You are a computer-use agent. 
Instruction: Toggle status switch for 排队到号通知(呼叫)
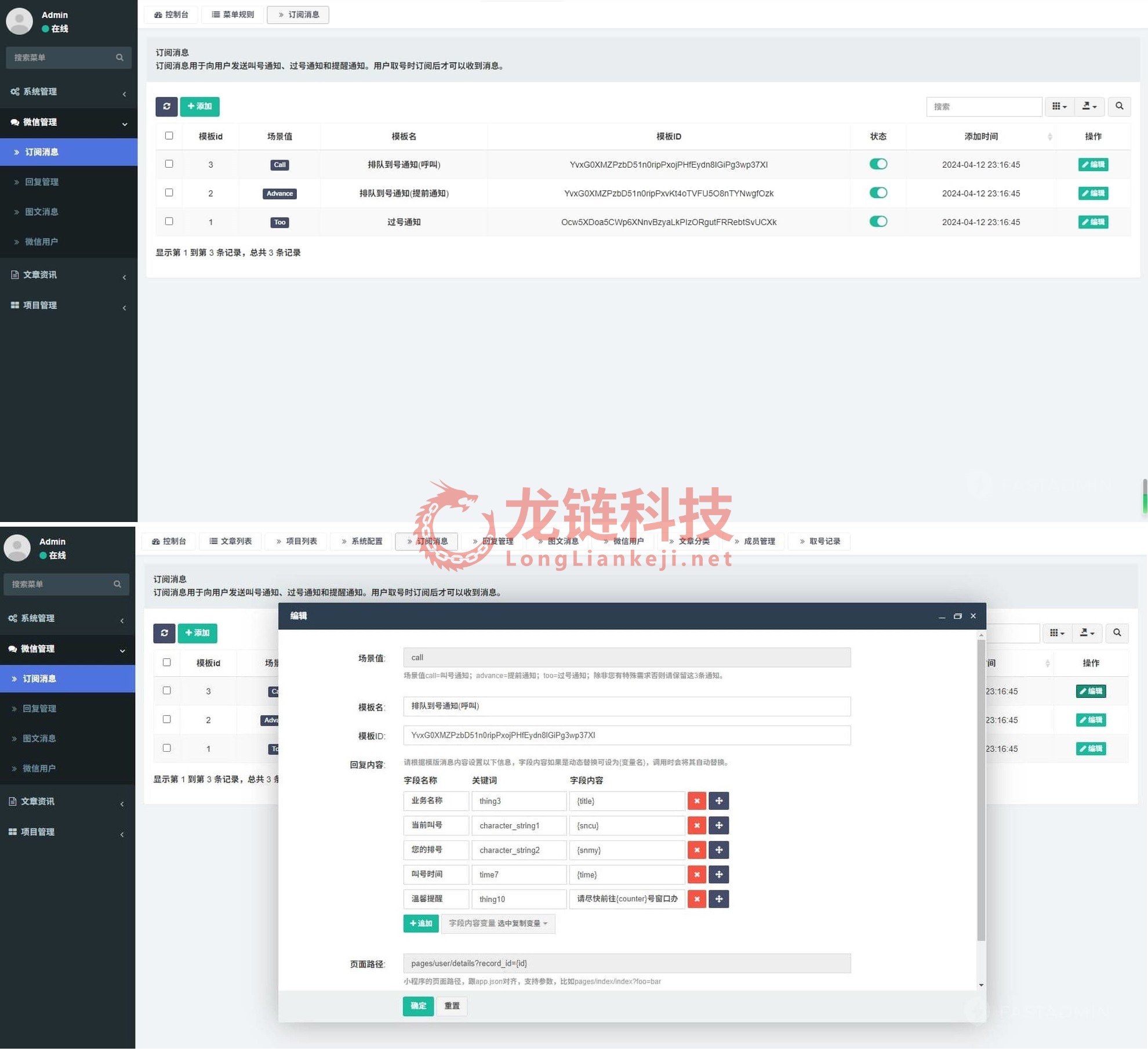(x=878, y=164)
